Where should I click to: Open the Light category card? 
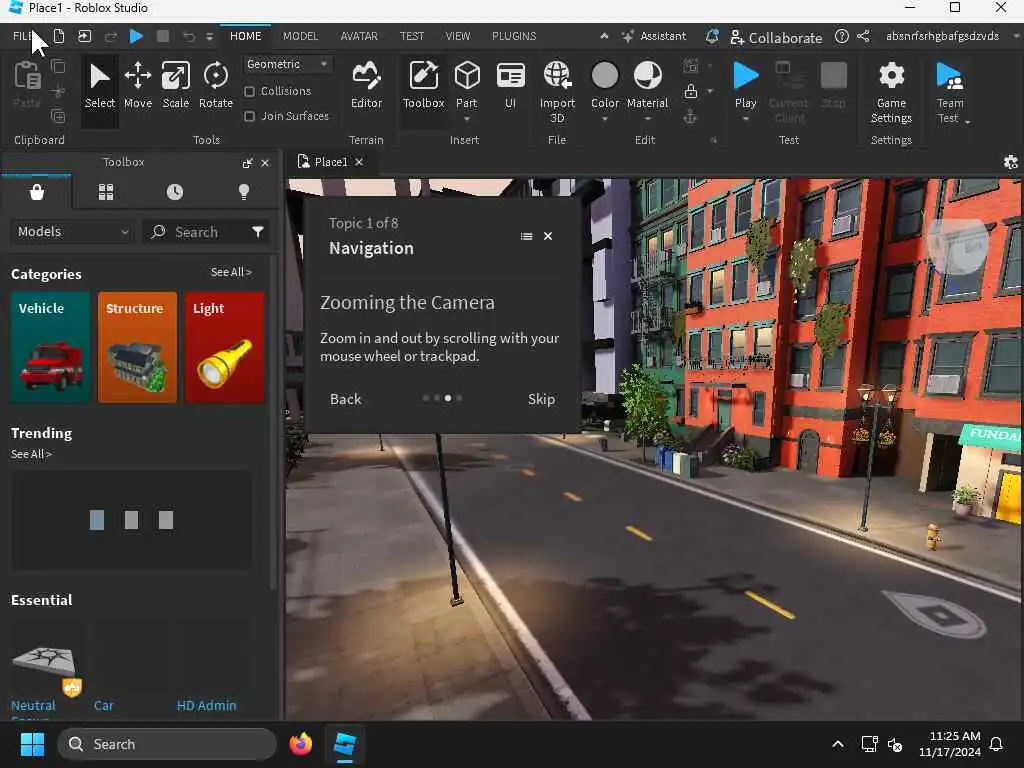(225, 347)
